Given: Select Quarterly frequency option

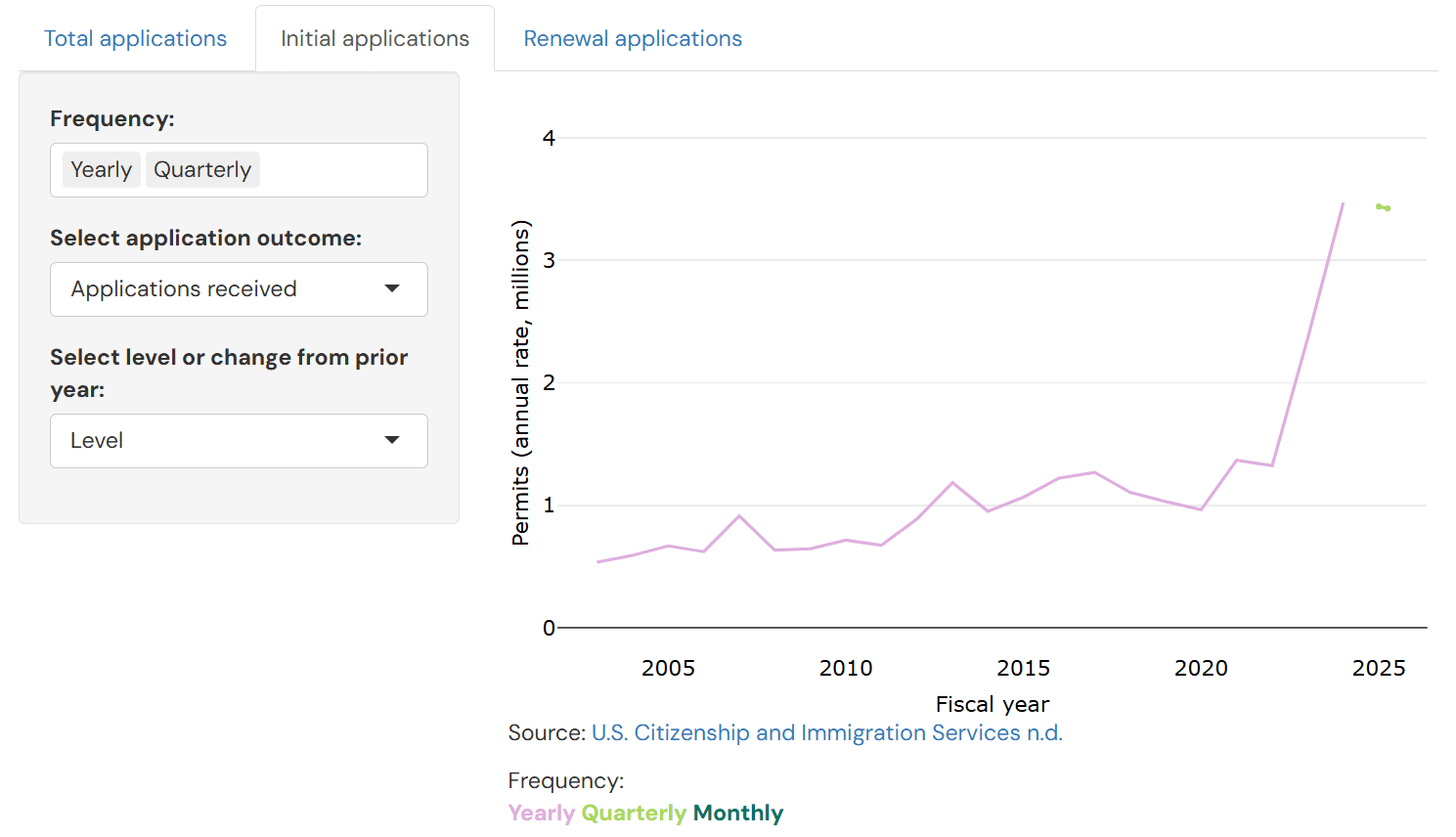Looking at the screenshot, I should pyautogui.click(x=202, y=169).
